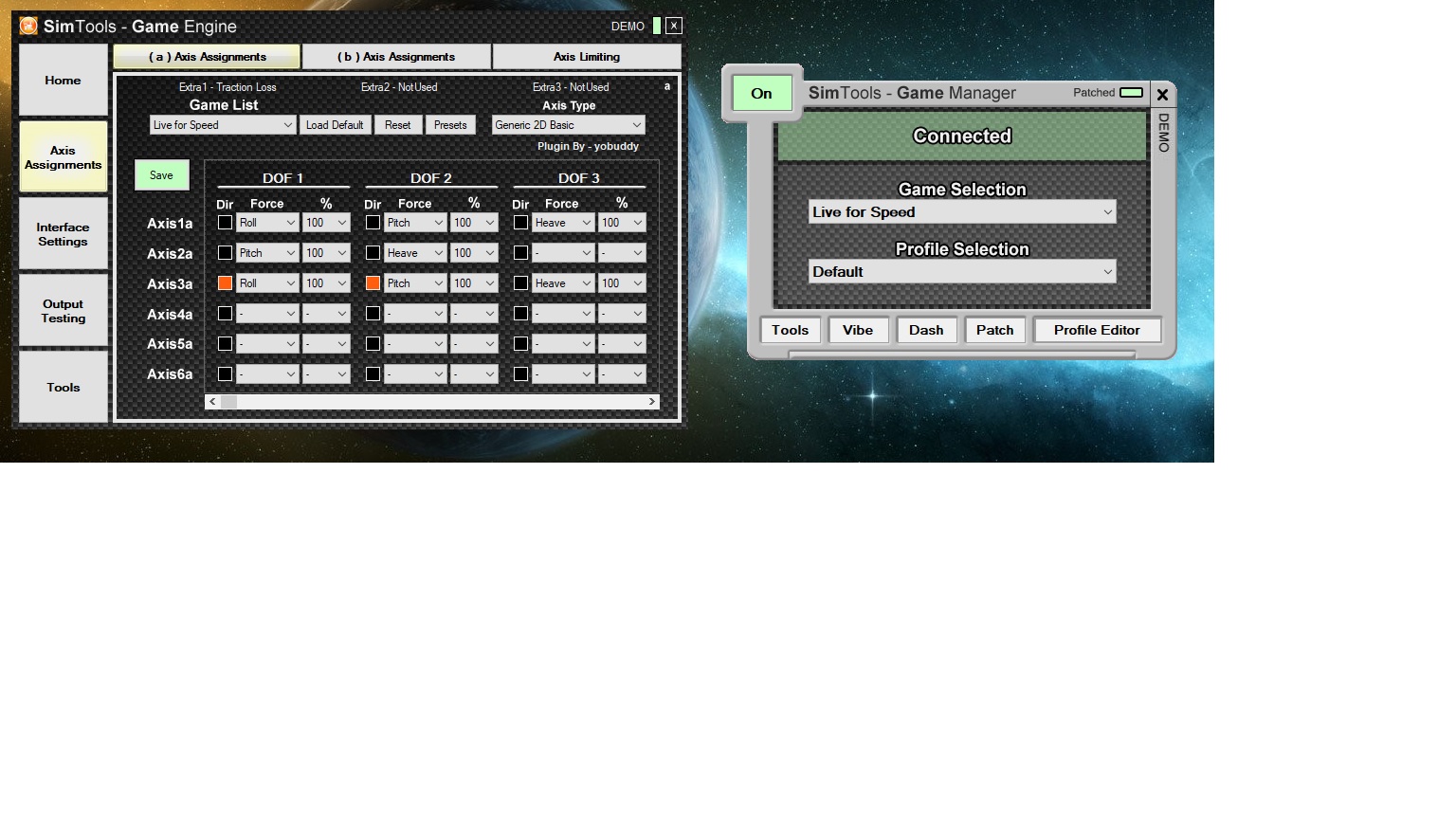The image size is (1456, 819).
Task: Open Axis2a DOF 2 Force dropdown showing Heave
Action: [x=415, y=253]
